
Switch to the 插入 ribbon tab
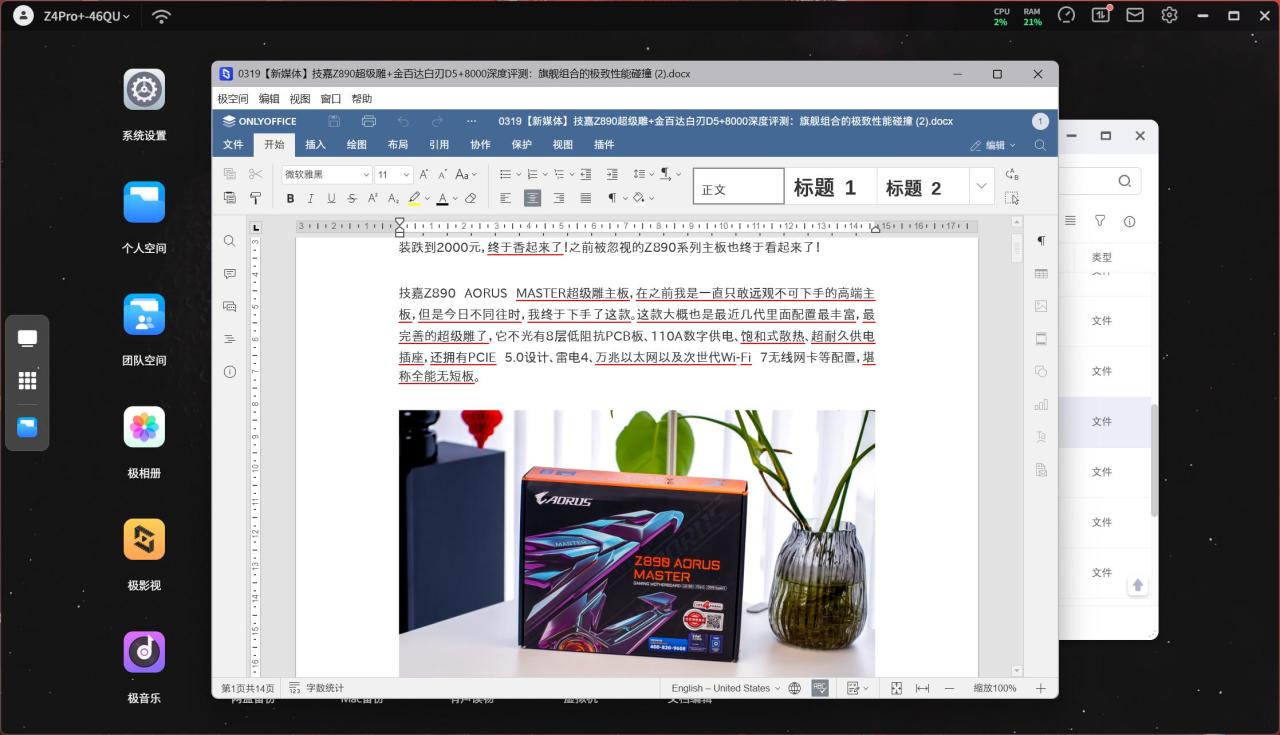[315, 144]
